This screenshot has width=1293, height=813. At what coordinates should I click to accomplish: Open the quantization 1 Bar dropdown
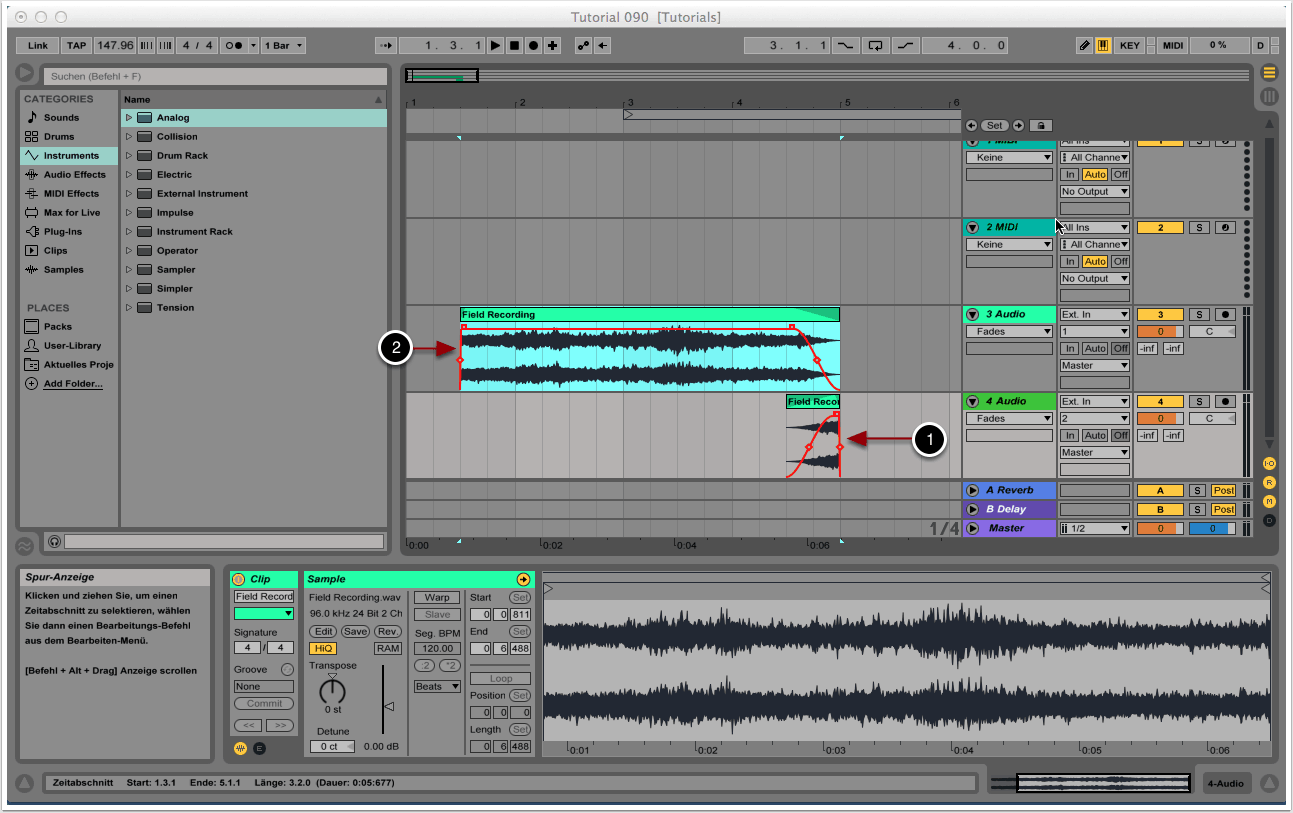(284, 45)
